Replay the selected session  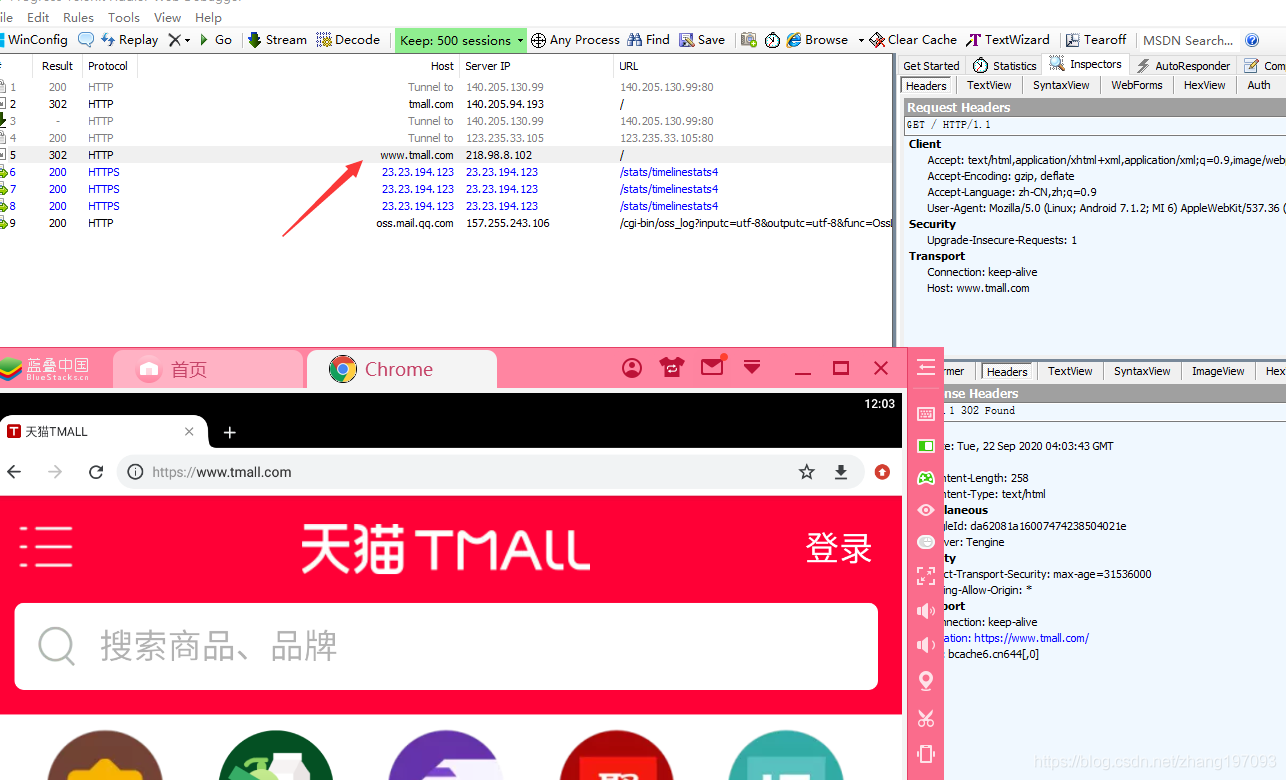129,40
